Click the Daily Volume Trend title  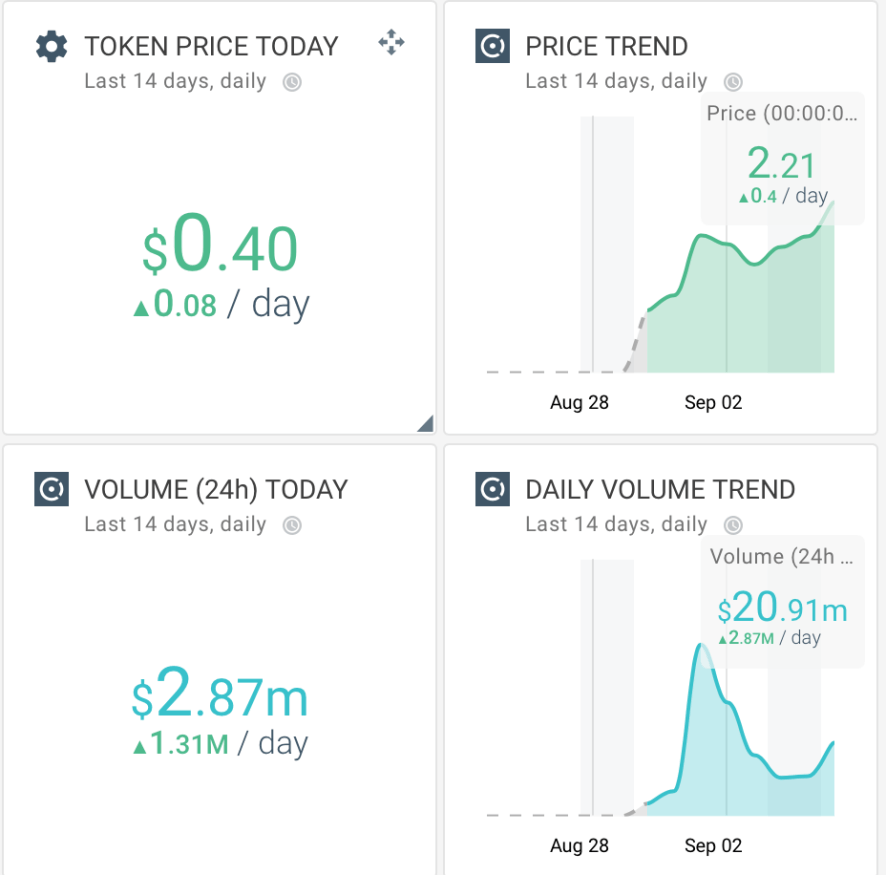pos(660,490)
